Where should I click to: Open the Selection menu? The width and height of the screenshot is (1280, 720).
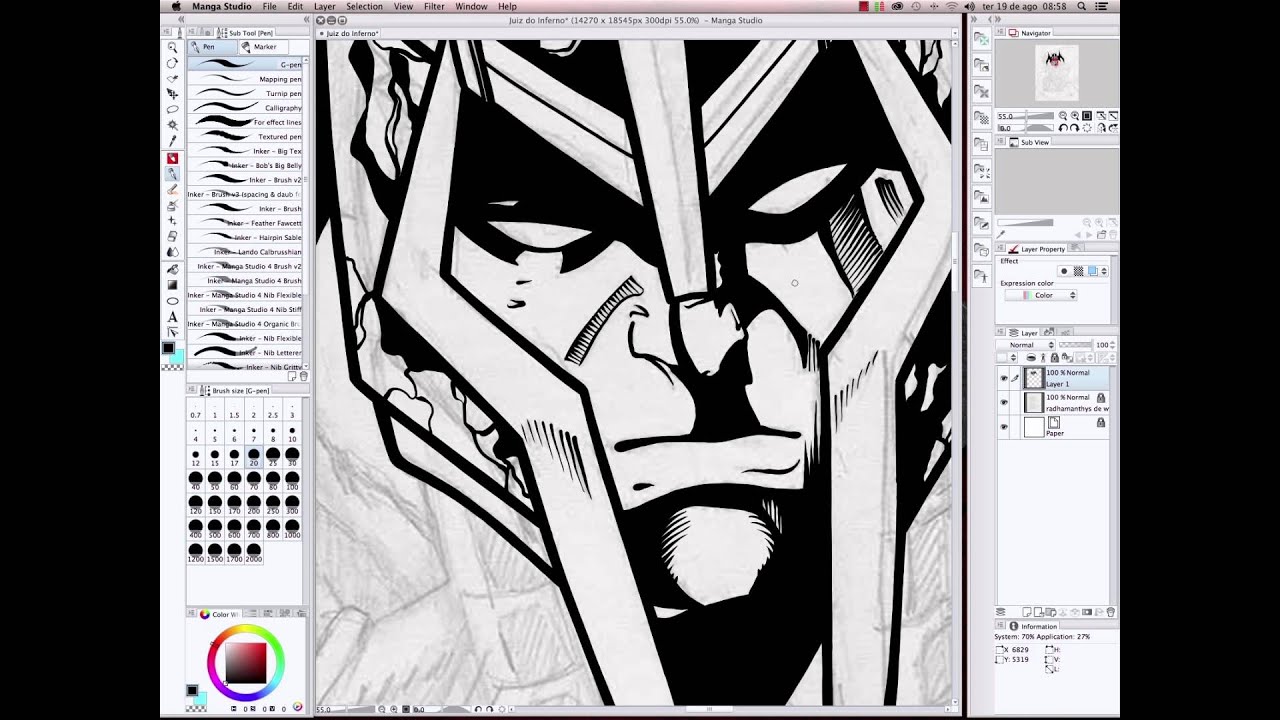[x=364, y=6]
